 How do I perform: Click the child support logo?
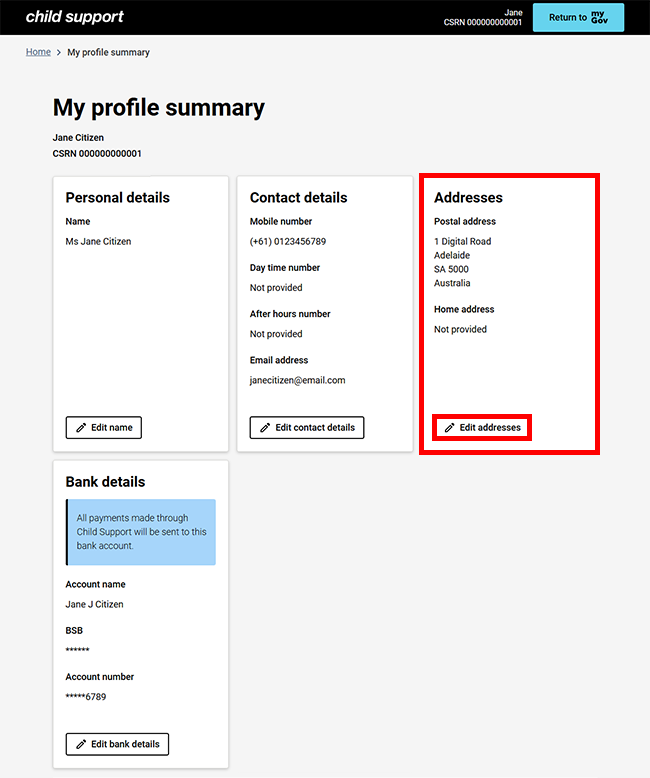pos(75,17)
